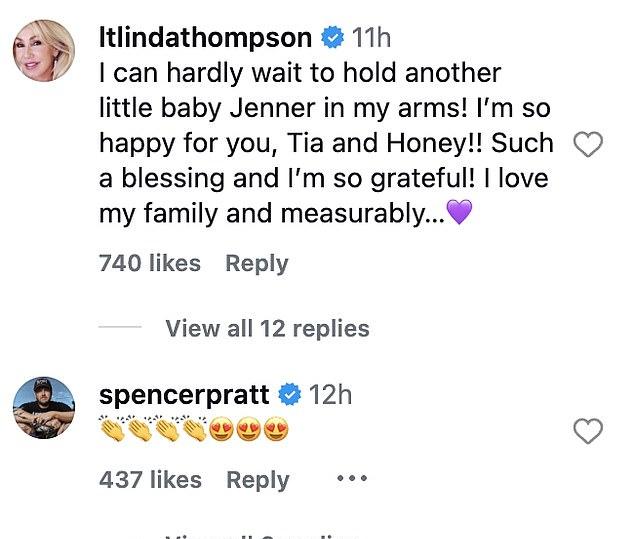Open three-dot options on spencerpratt's comment

click(x=352, y=479)
